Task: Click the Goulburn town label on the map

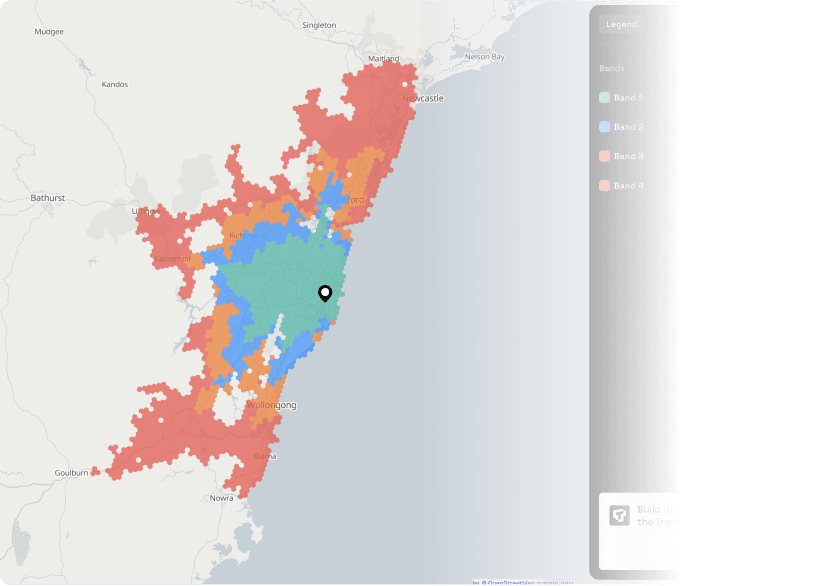Action: click(x=71, y=474)
